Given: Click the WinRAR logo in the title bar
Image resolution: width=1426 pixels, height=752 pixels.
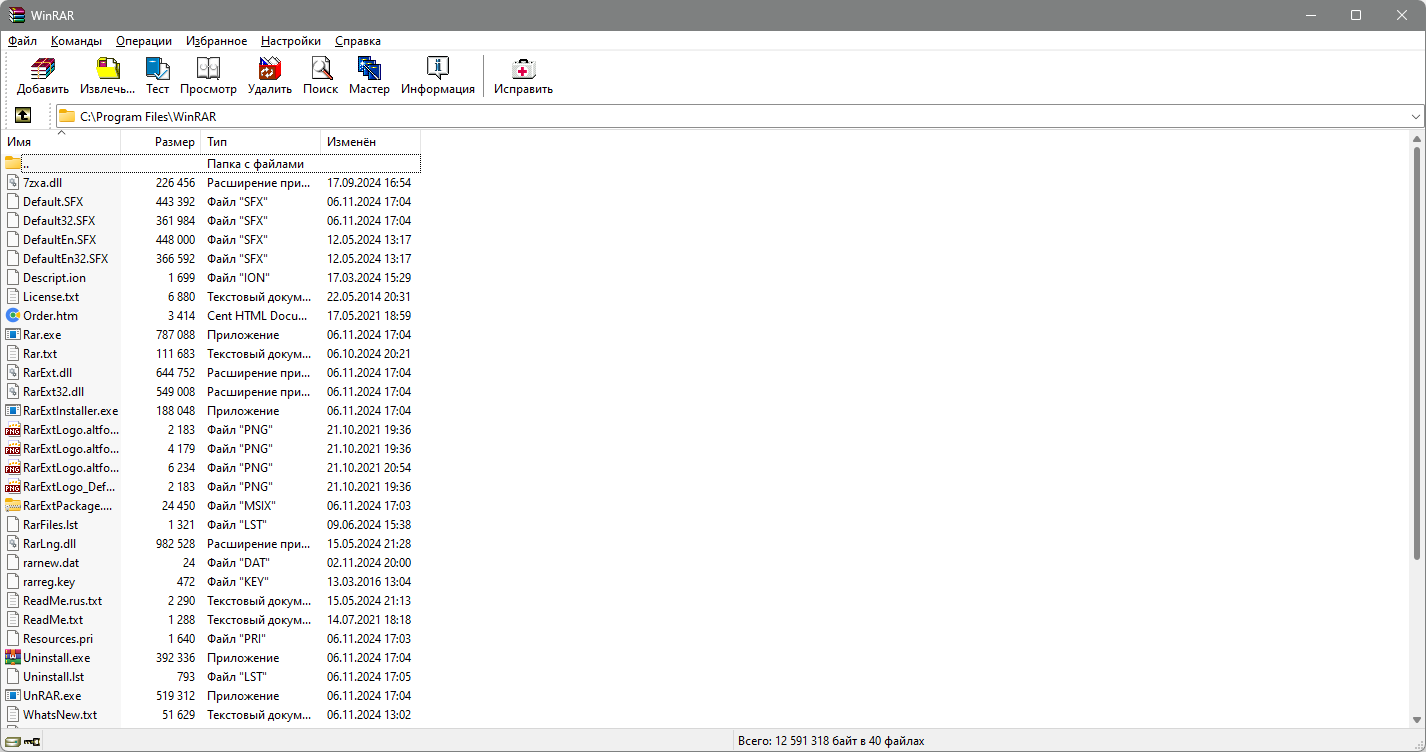Looking at the screenshot, I should (15, 15).
